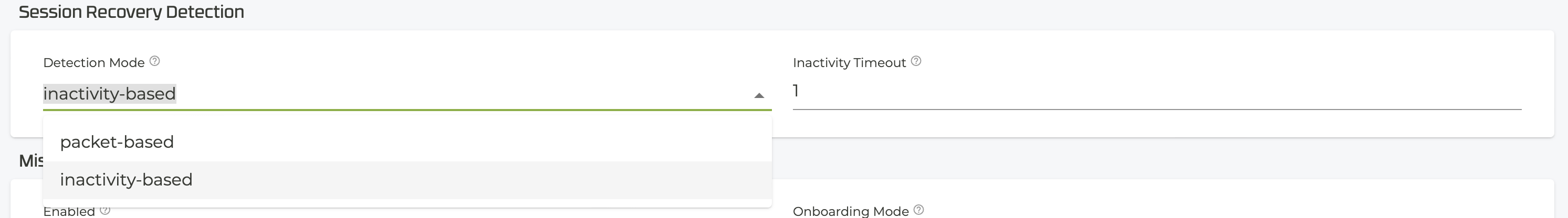Click blank card area below Inactivity Timeout field
Viewport: 1568px width, 218px height.
pos(1156,125)
